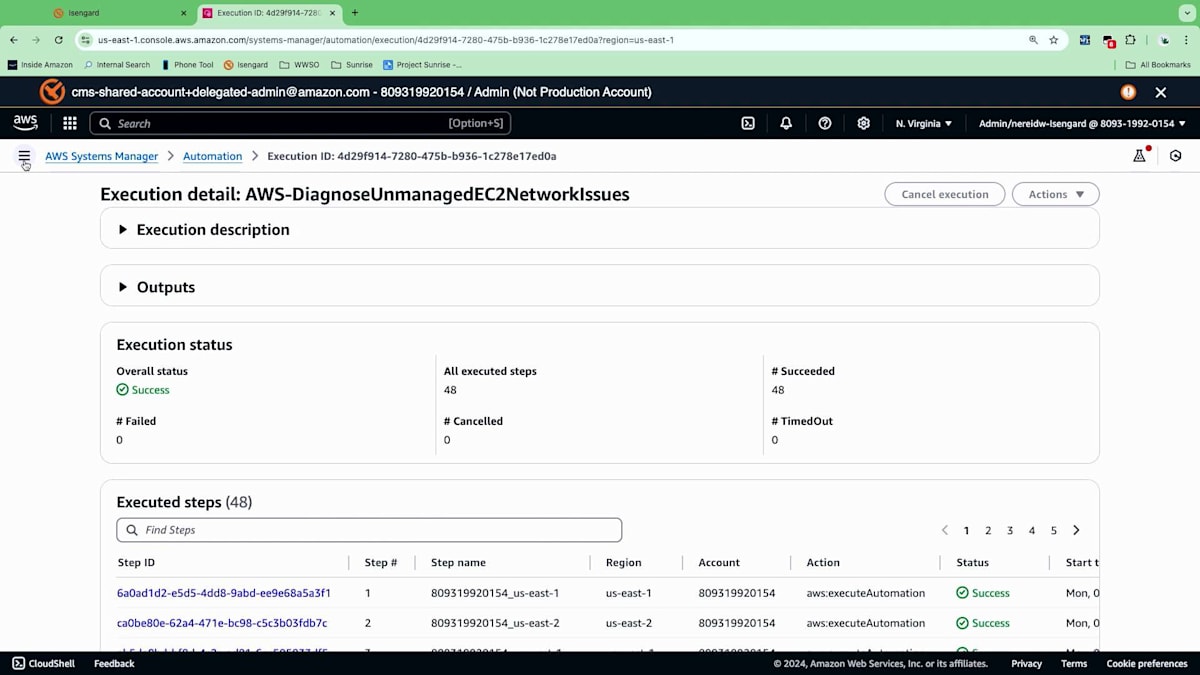Click the Feedback footer link
Screen dimensions: 1200x675
pos(114,663)
